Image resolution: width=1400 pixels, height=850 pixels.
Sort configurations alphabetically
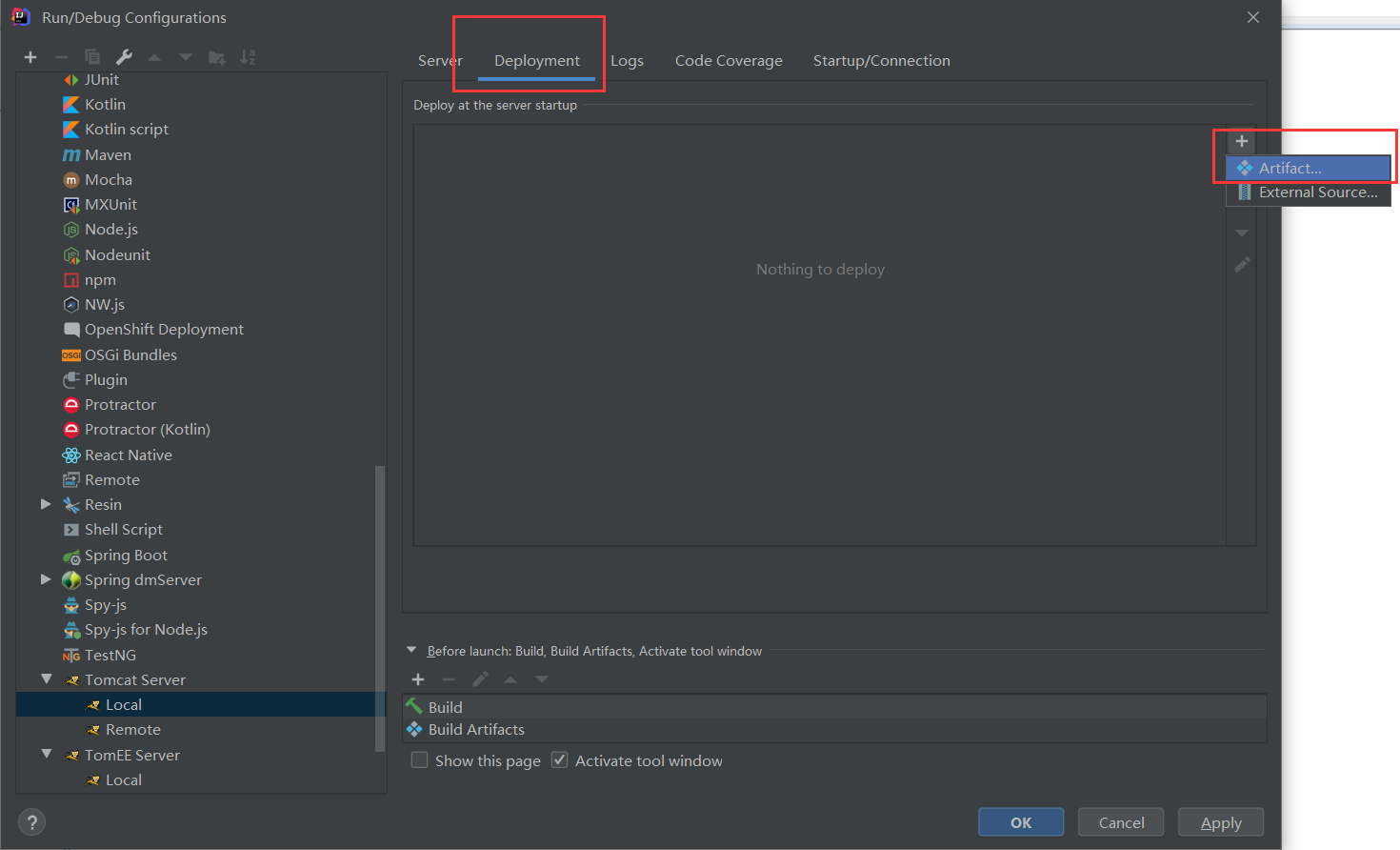coord(248,57)
